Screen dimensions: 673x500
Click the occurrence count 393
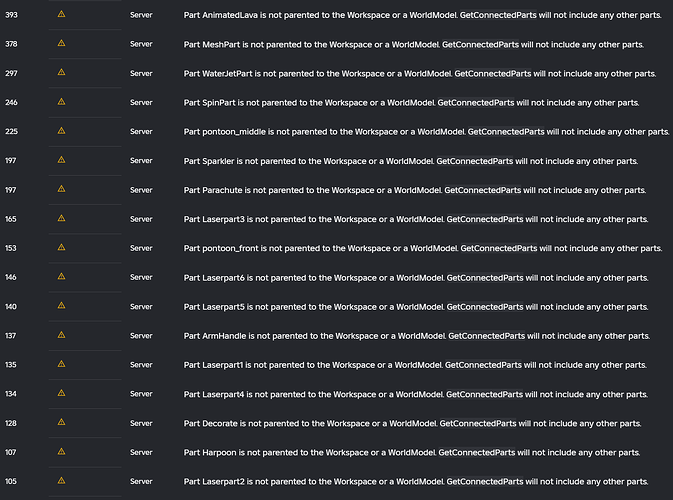tap(12, 15)
